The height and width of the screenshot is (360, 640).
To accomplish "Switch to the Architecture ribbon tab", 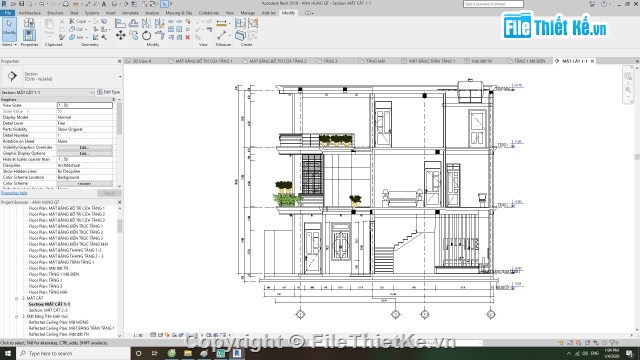I will pos(29,13).
